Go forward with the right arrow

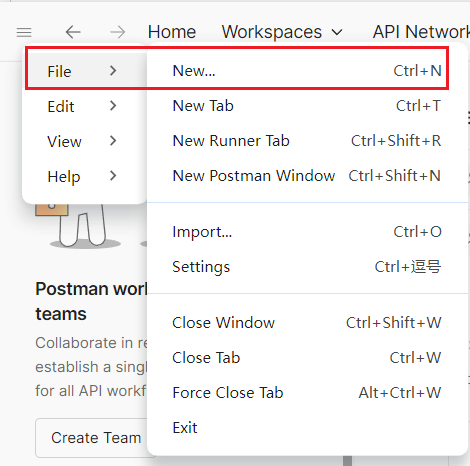pos(118,32)
